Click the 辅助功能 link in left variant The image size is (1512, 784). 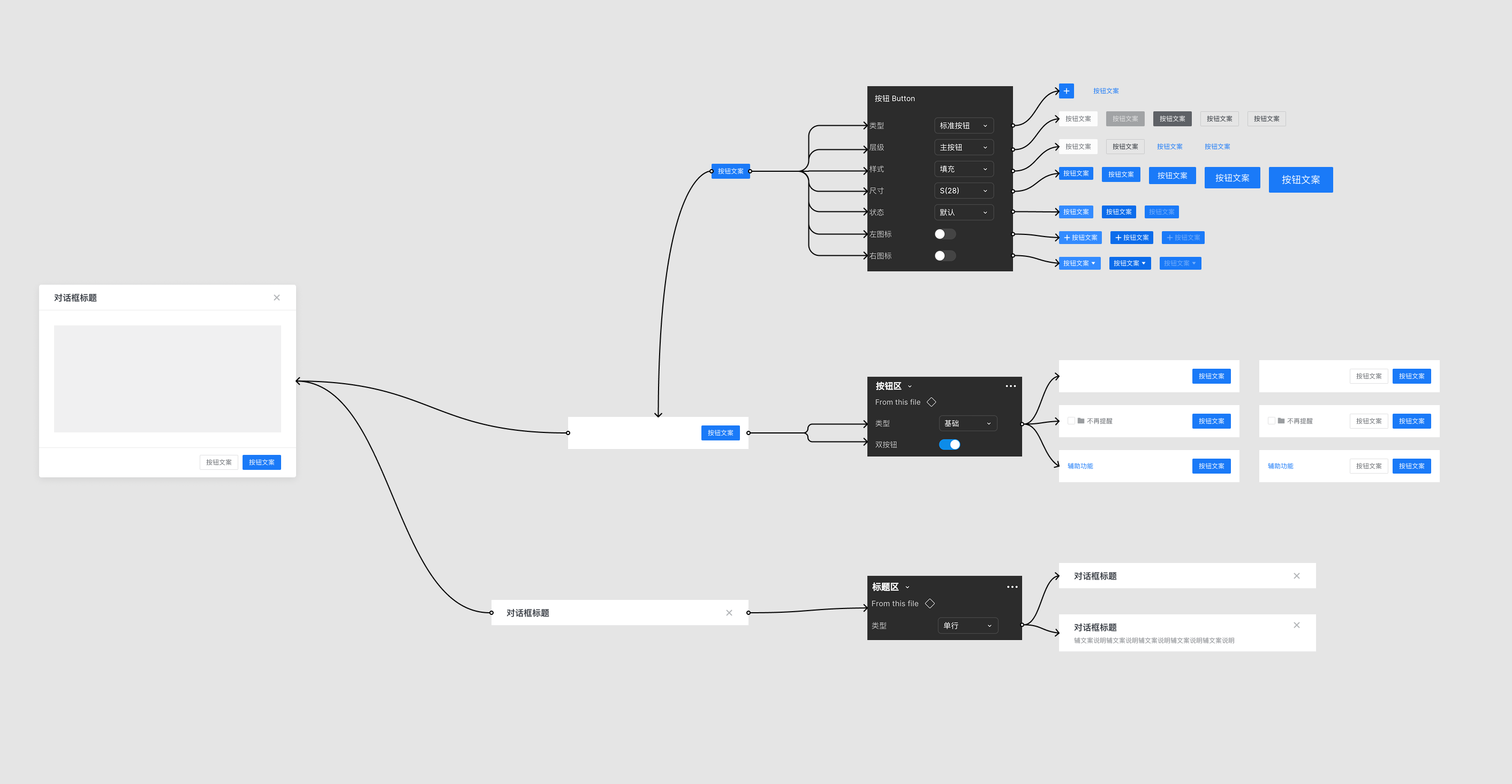(1080, 466)
